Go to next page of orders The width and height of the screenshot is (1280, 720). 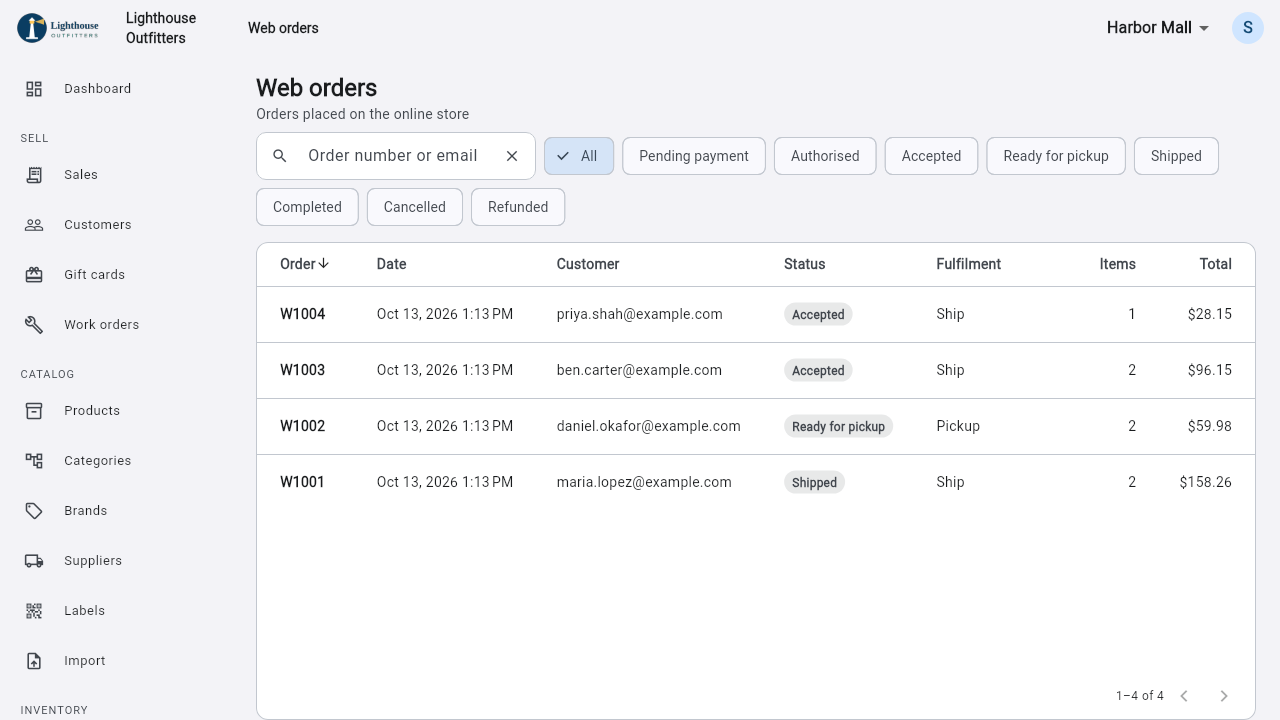tap(1224, 696)
